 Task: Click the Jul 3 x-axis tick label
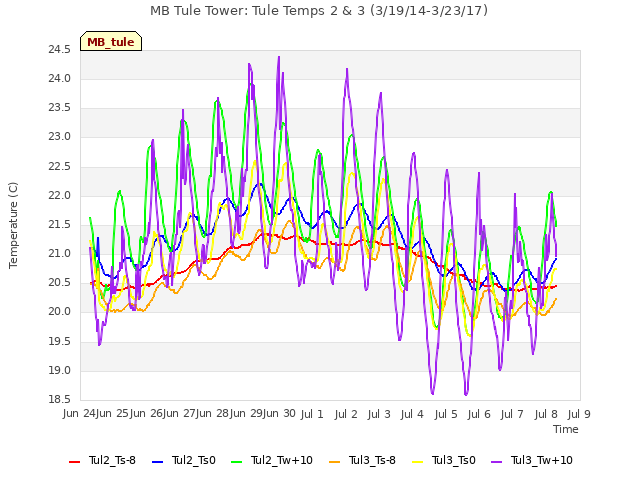(x=379, y=414)
